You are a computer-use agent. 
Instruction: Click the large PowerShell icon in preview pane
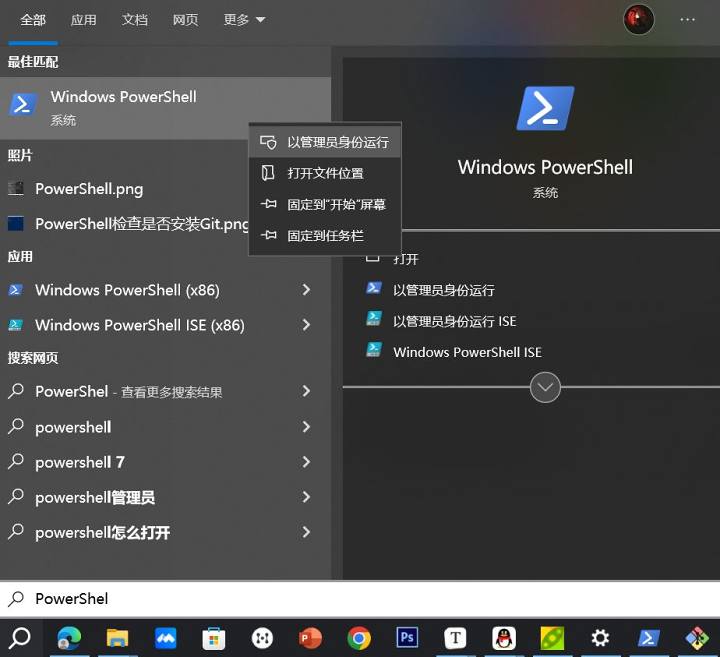pos(545,108)
